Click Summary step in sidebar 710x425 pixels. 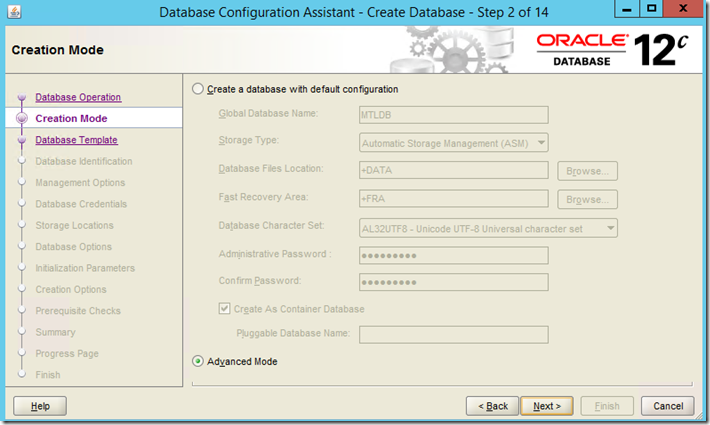[55, 332]
